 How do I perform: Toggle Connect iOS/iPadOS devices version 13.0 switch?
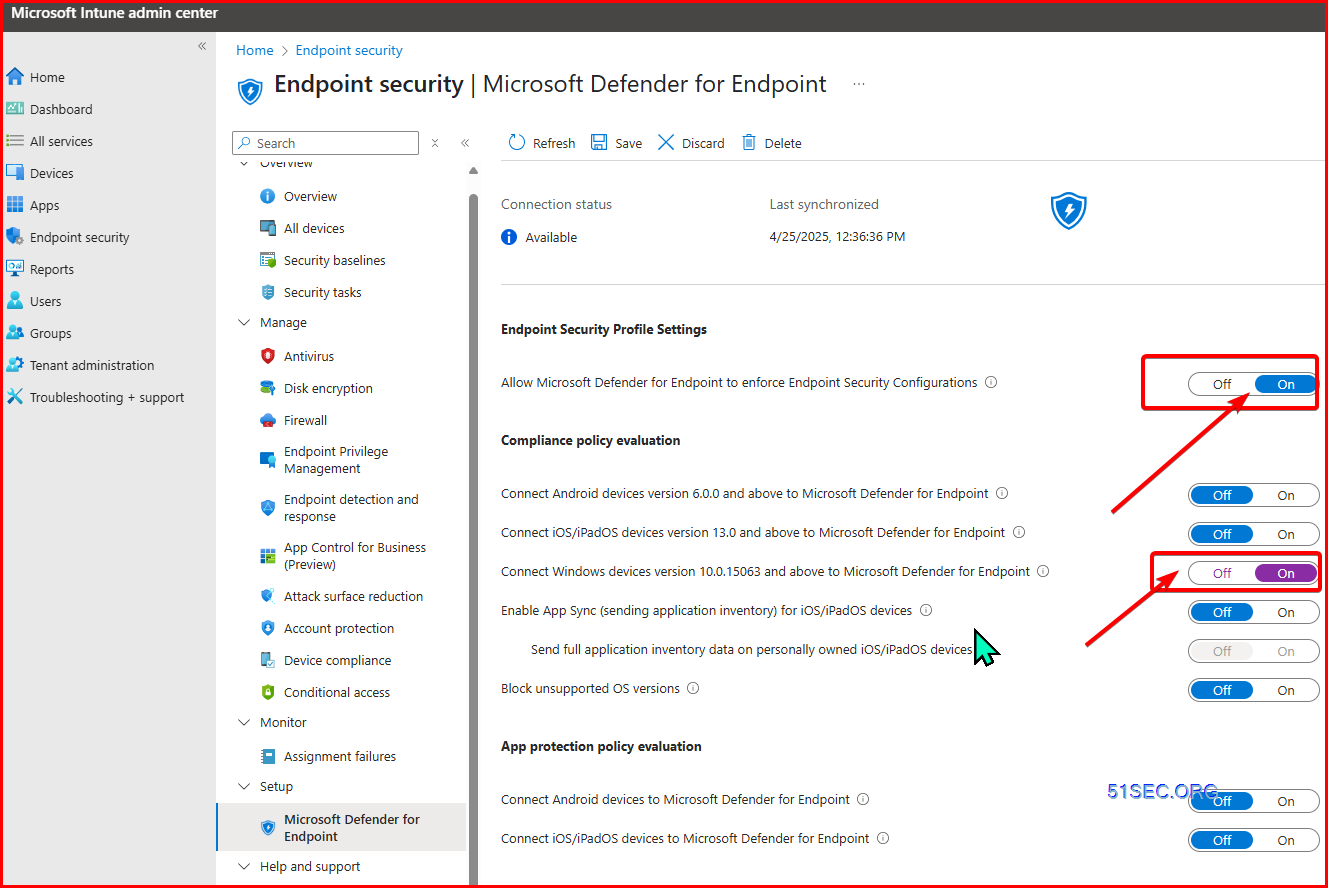[x=1254, y=534]
